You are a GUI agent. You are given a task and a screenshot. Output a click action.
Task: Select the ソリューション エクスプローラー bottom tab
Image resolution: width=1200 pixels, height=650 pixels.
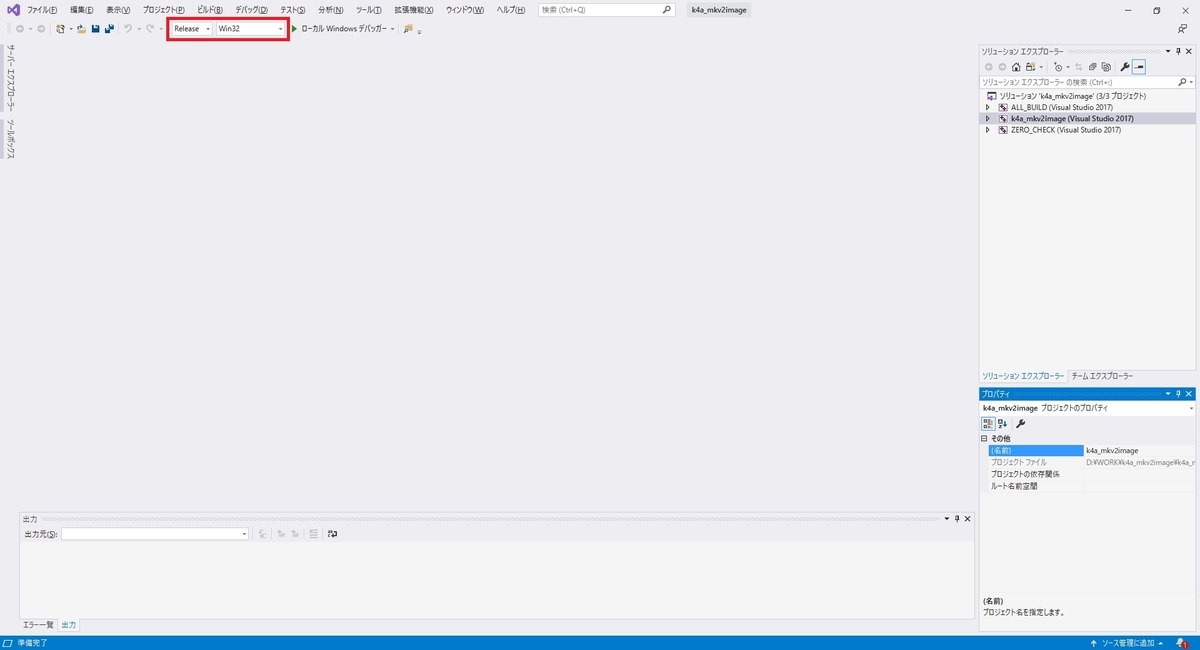1023,376
